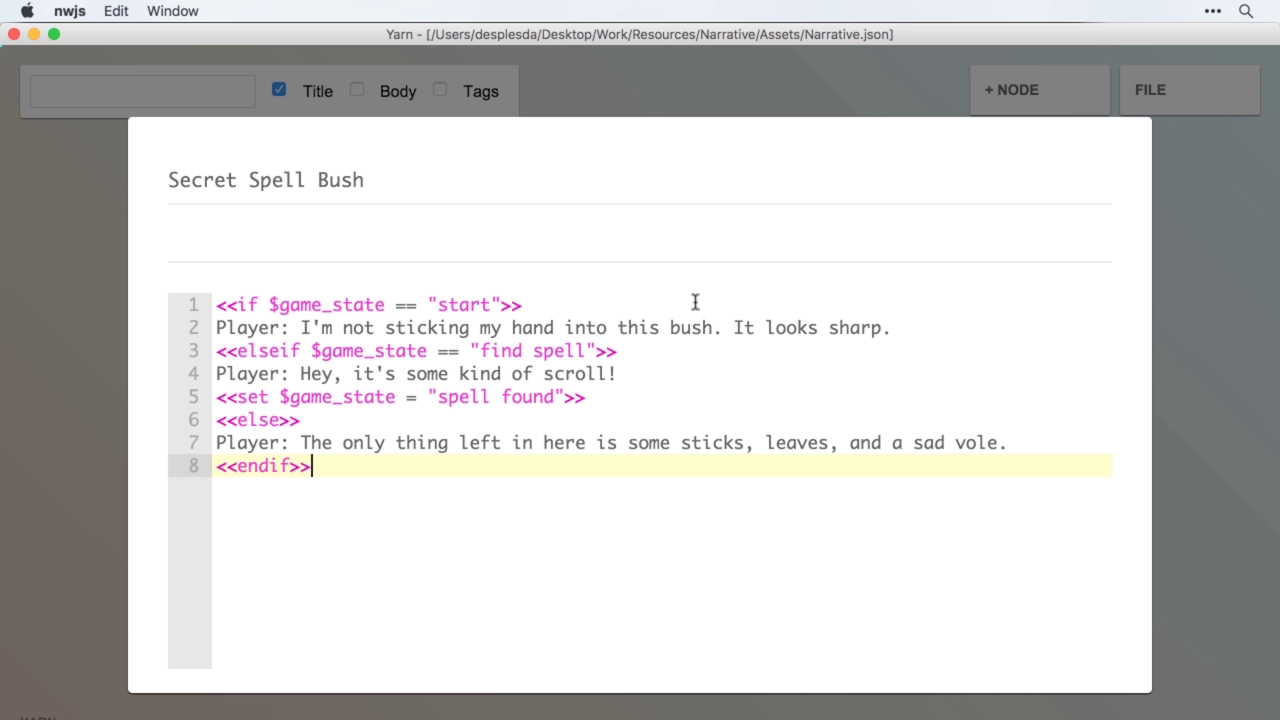This screenshot has height=720, width=1280.
Task: Open the Window menu
Action: pos(172,11)
